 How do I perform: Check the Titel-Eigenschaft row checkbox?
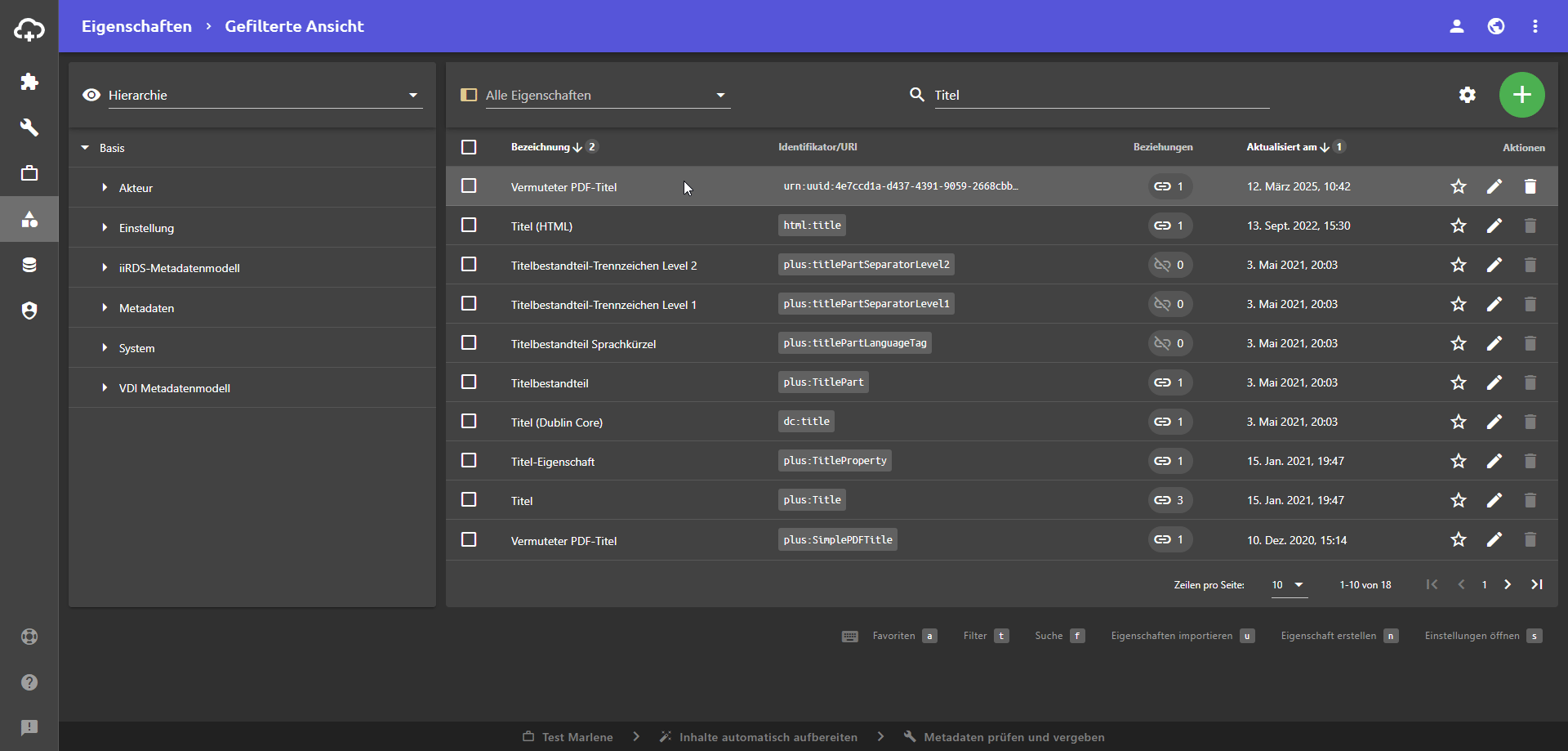point(469,460)
